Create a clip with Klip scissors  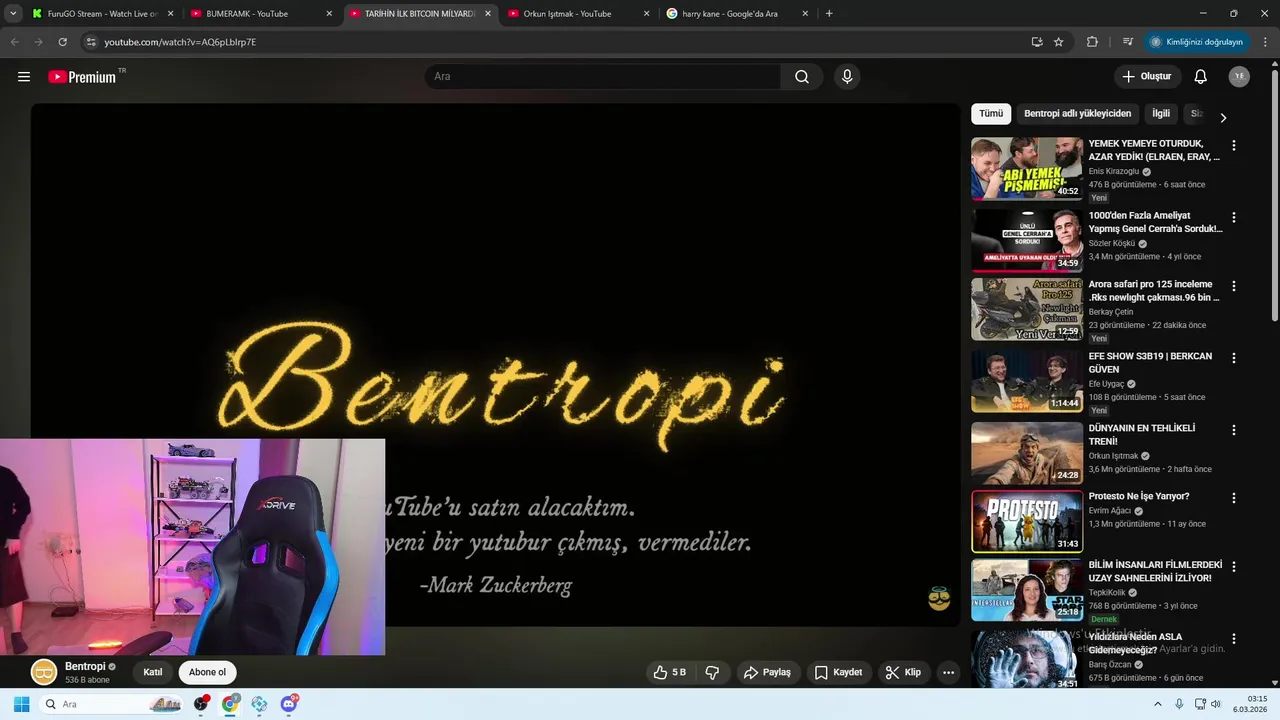(x=903, y=673)
